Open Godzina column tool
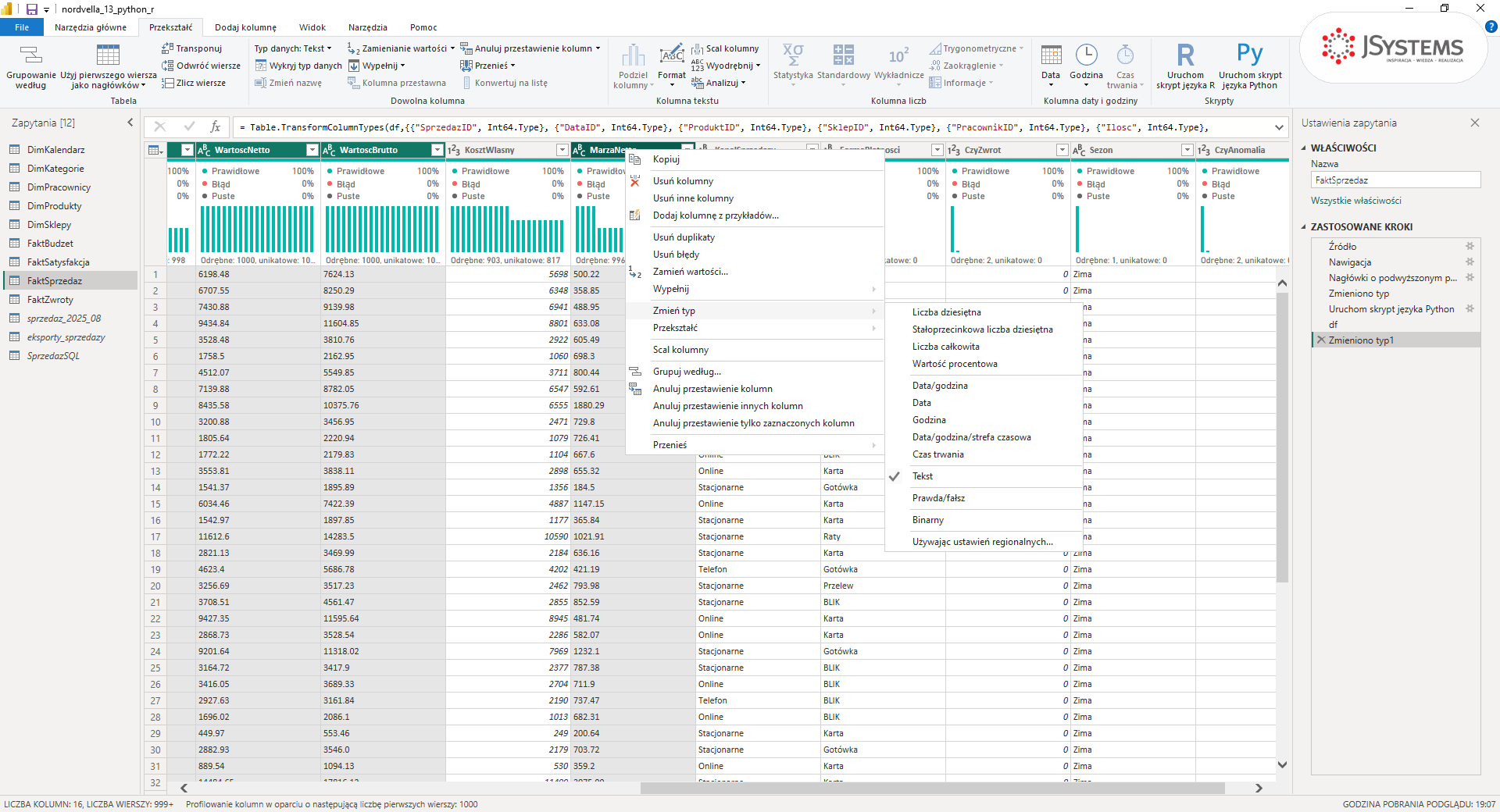The height and width of the screenshot is (812, 1500). click(x=1086, y=66)
